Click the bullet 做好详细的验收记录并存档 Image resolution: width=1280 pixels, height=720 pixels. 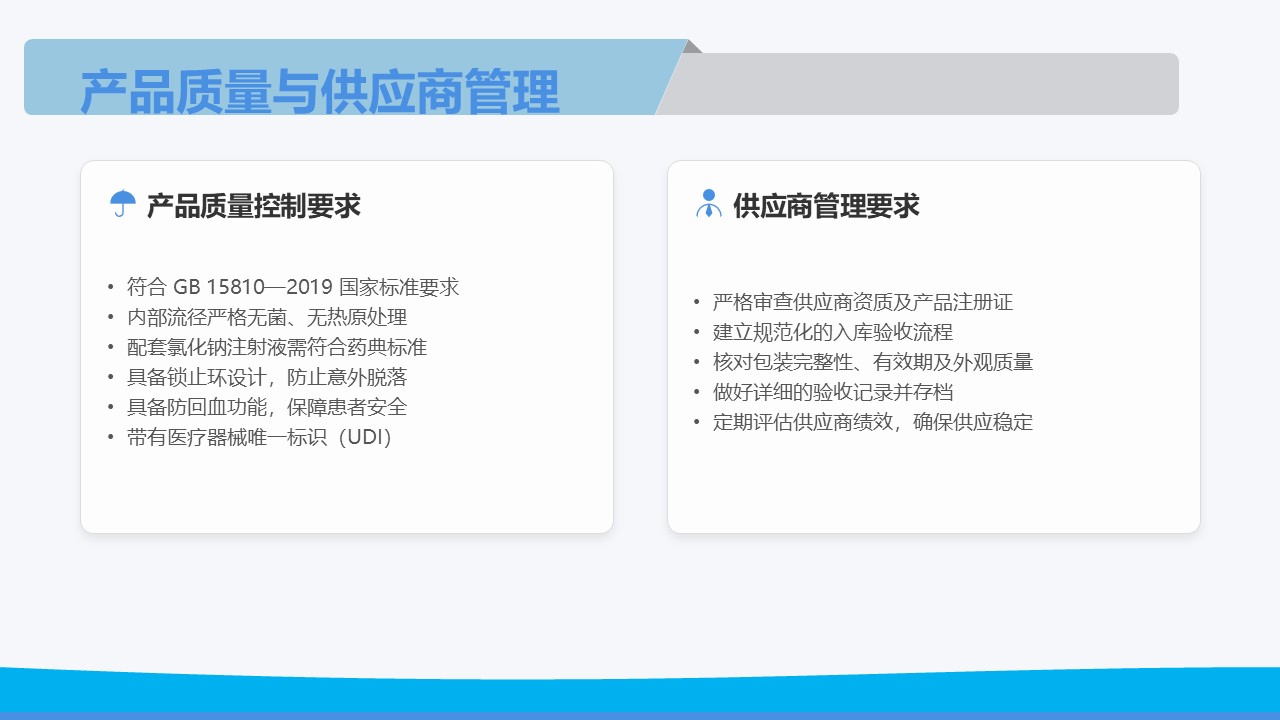click(832, 392)
